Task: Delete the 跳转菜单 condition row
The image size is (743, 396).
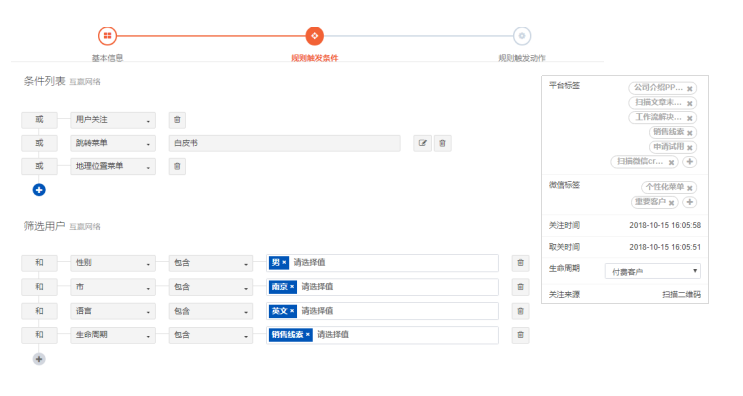Action: pos(443,143)
